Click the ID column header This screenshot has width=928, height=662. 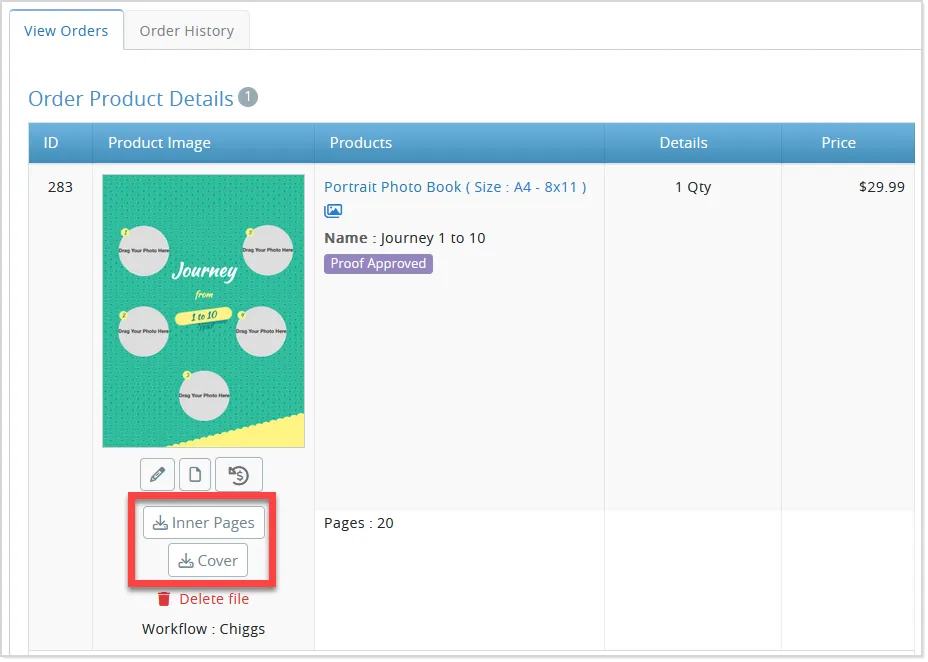(x=51, y=143)
